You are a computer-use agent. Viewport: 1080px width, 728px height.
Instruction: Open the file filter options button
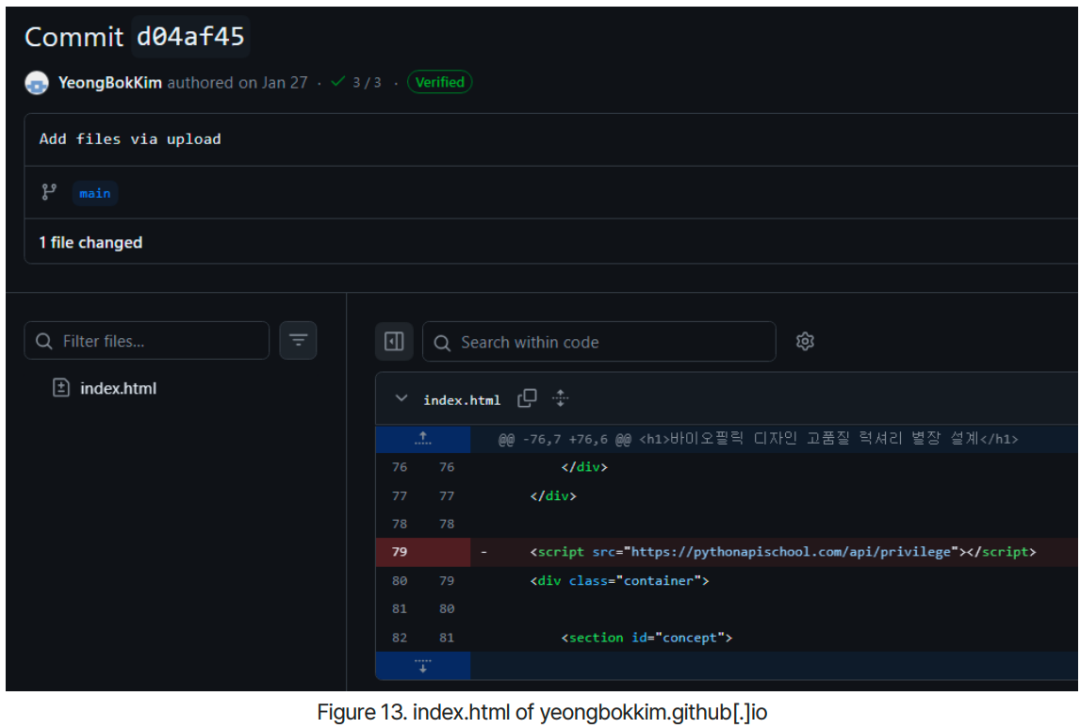point(298,340)
